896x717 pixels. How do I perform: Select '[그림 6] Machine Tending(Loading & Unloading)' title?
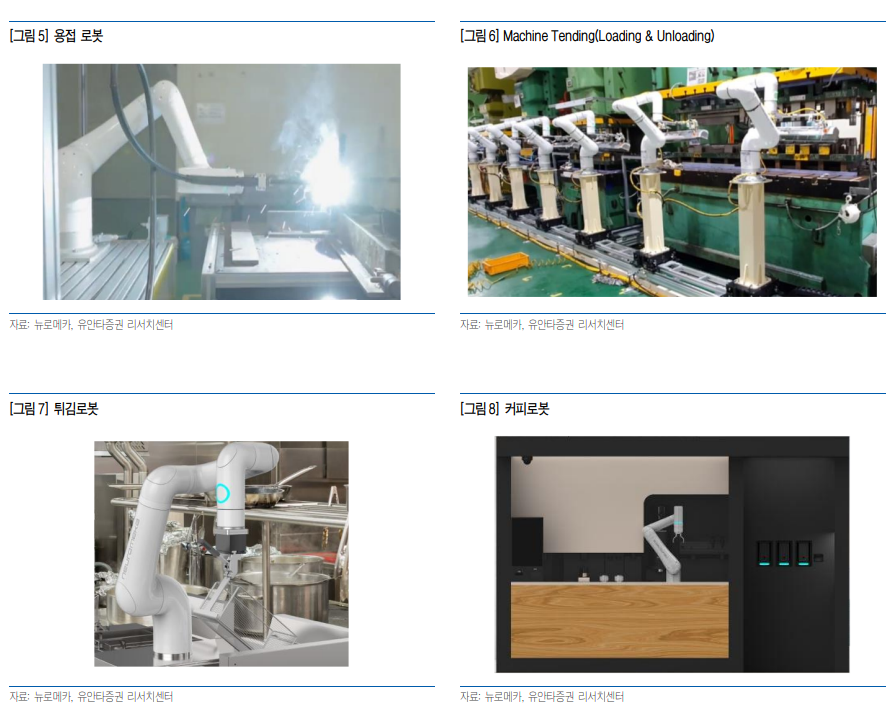tap(587, 36)
